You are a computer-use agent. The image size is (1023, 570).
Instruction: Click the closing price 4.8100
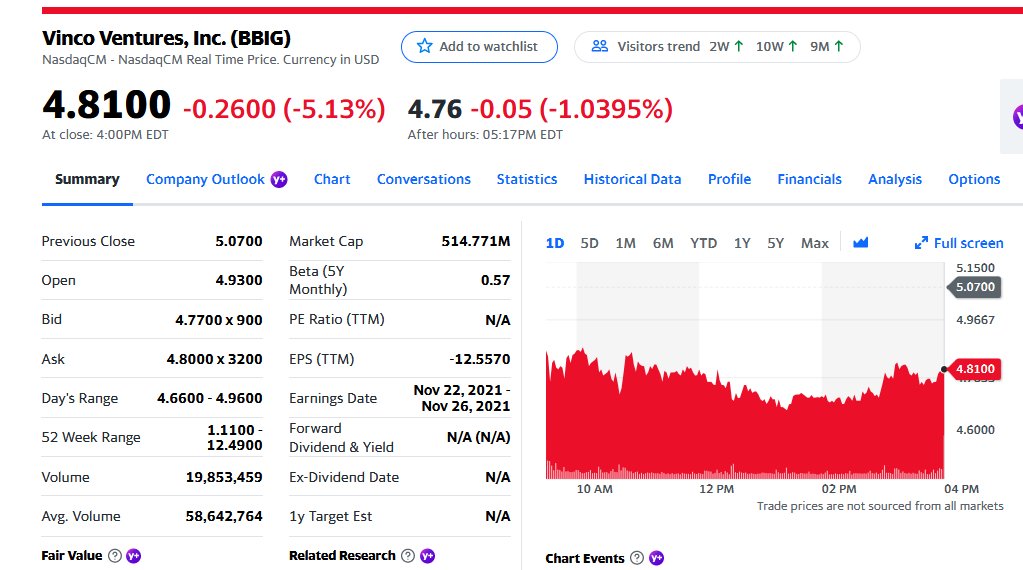[x=106, y=104]
